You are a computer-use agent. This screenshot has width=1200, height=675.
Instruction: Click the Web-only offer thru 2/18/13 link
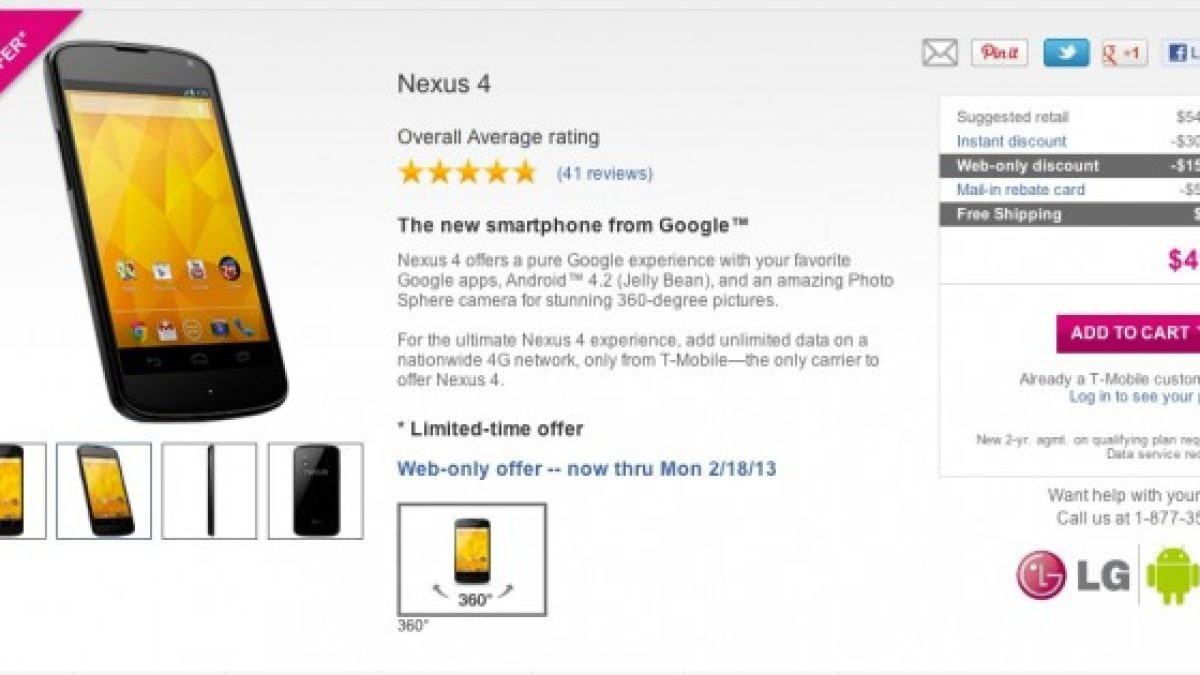click(587, 468)
